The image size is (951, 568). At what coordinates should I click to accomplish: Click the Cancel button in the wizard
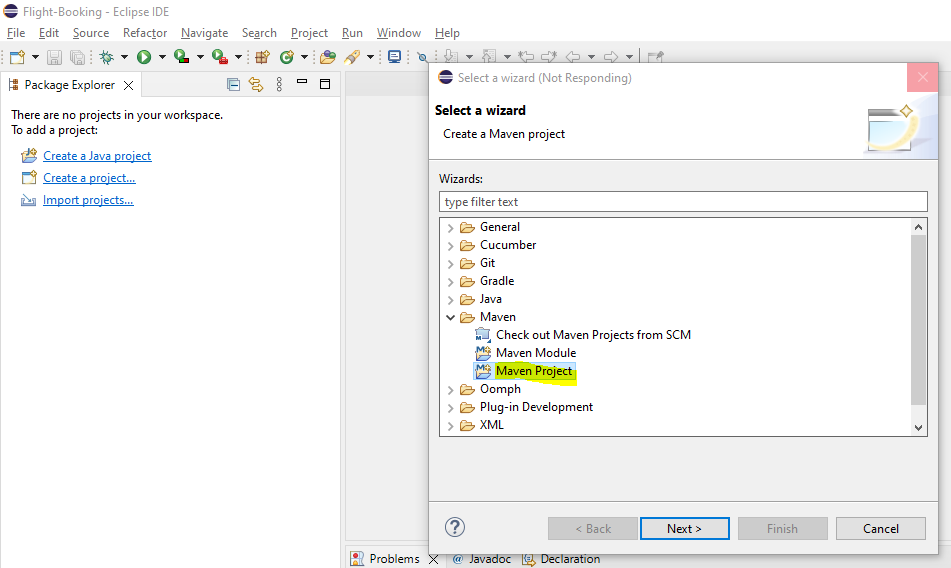pos(881,529)
